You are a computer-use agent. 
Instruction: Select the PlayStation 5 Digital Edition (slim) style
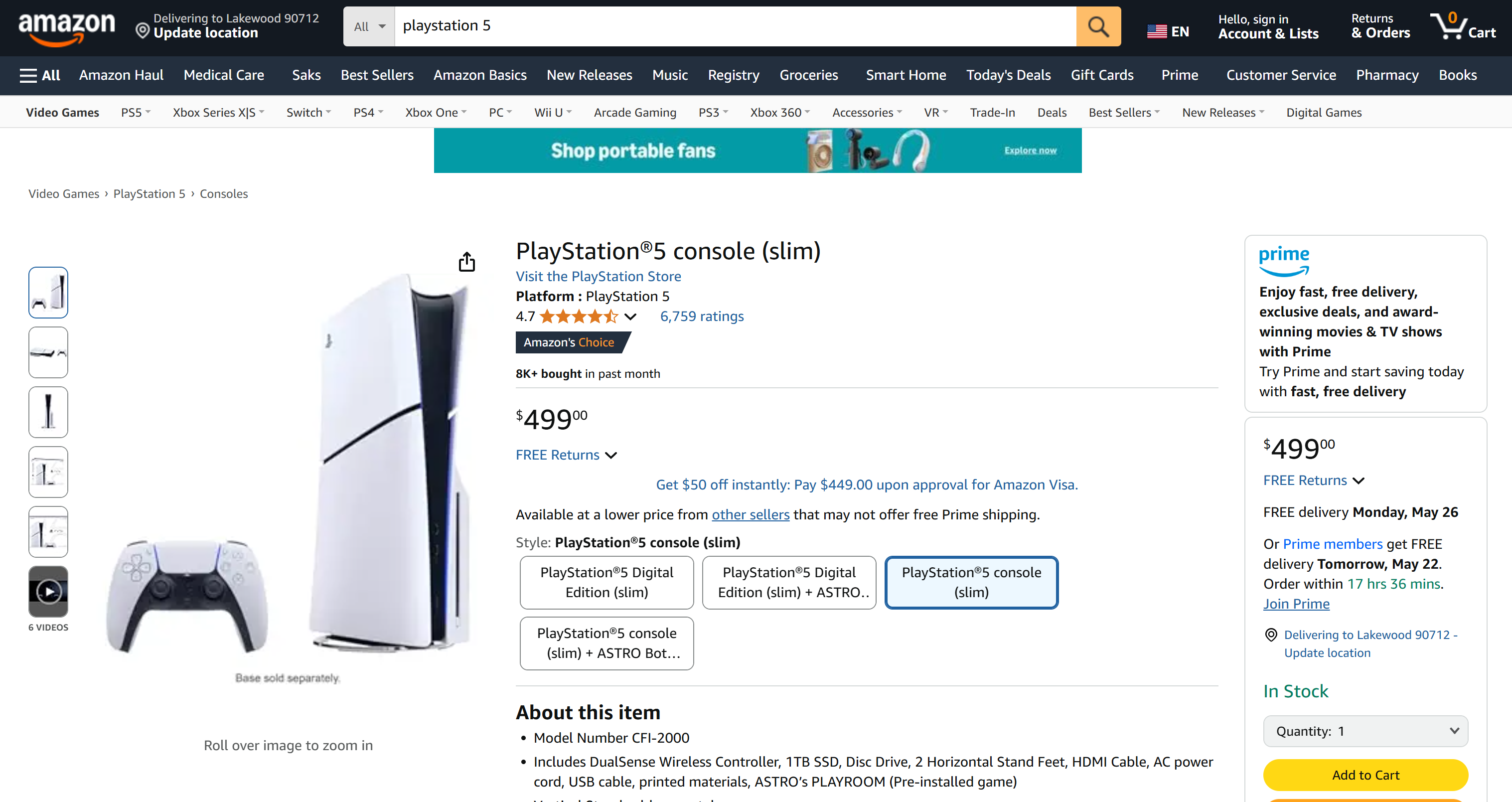pos(606,582)
